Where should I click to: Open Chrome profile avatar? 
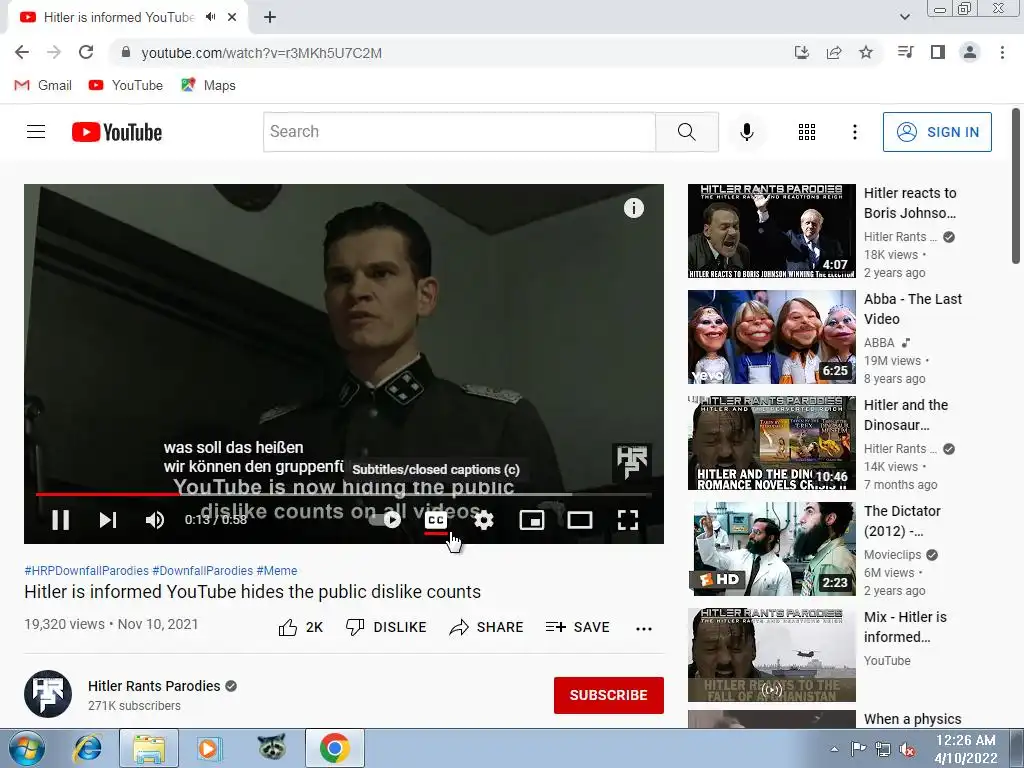click(x=970, y=52)
